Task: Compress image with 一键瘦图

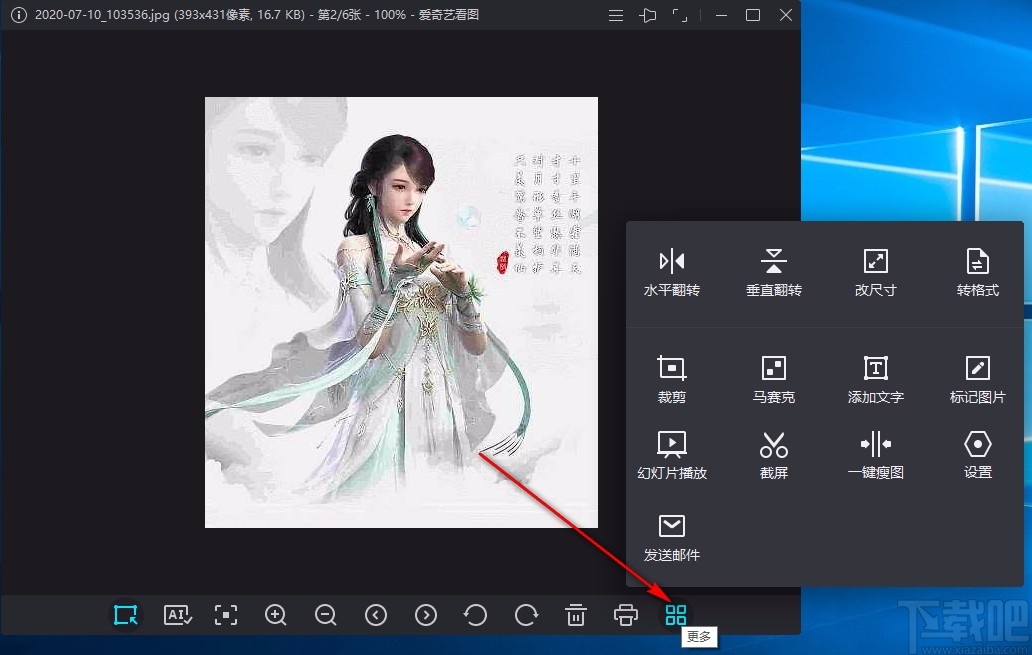Action: [875, 453]
